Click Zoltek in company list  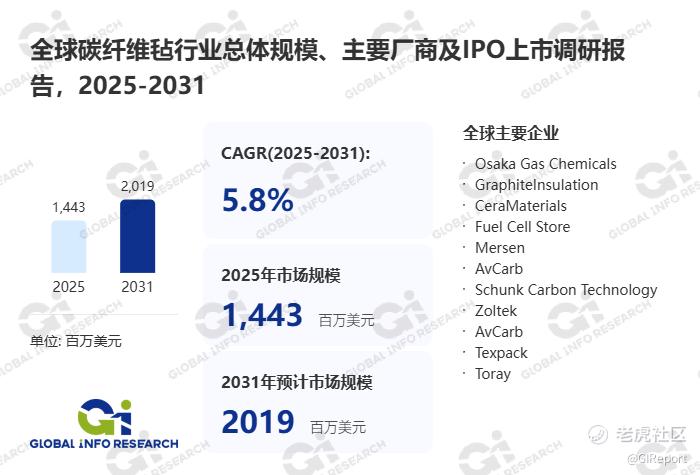[496, 310]
